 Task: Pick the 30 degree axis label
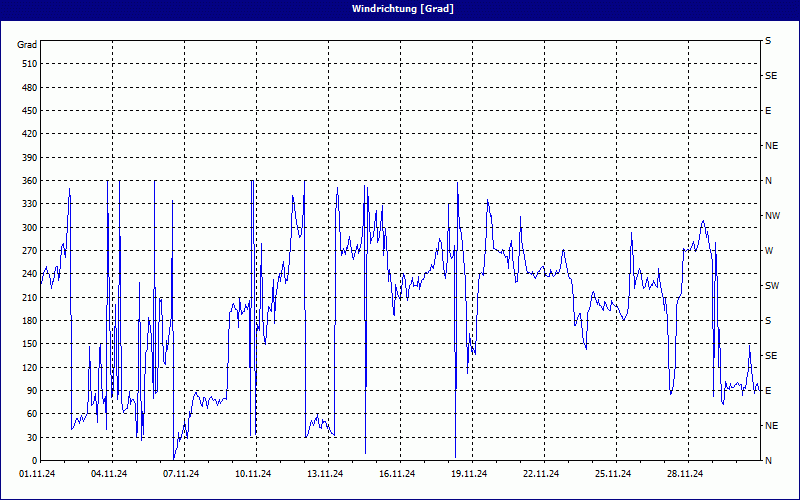32,438
